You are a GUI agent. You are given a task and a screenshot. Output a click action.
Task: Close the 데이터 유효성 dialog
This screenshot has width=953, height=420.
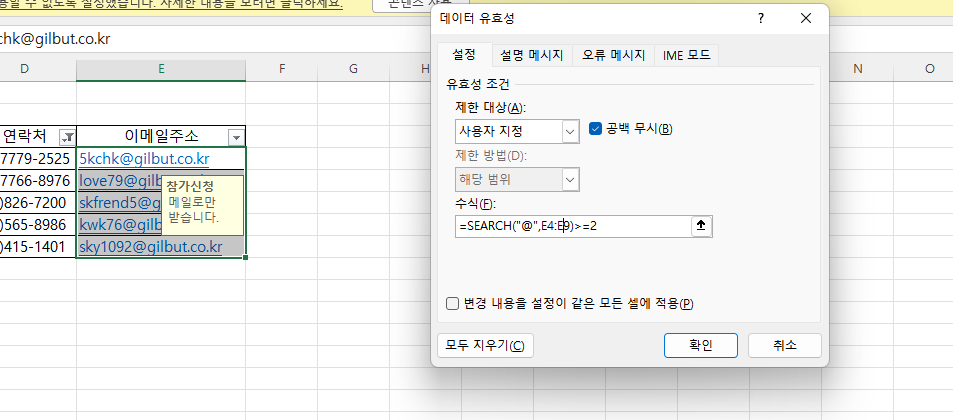point(806,19)
